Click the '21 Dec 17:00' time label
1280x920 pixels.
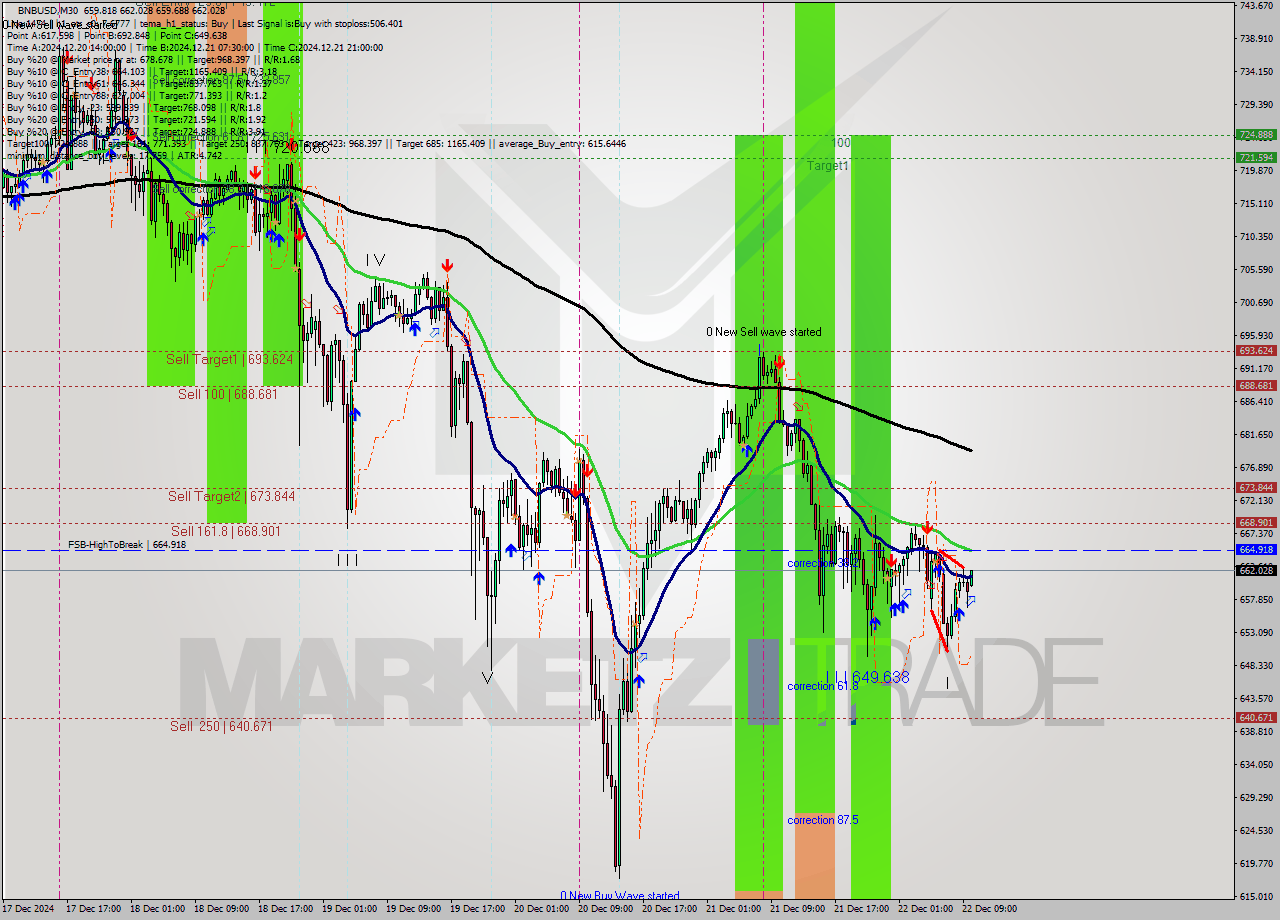coord(862,910)
